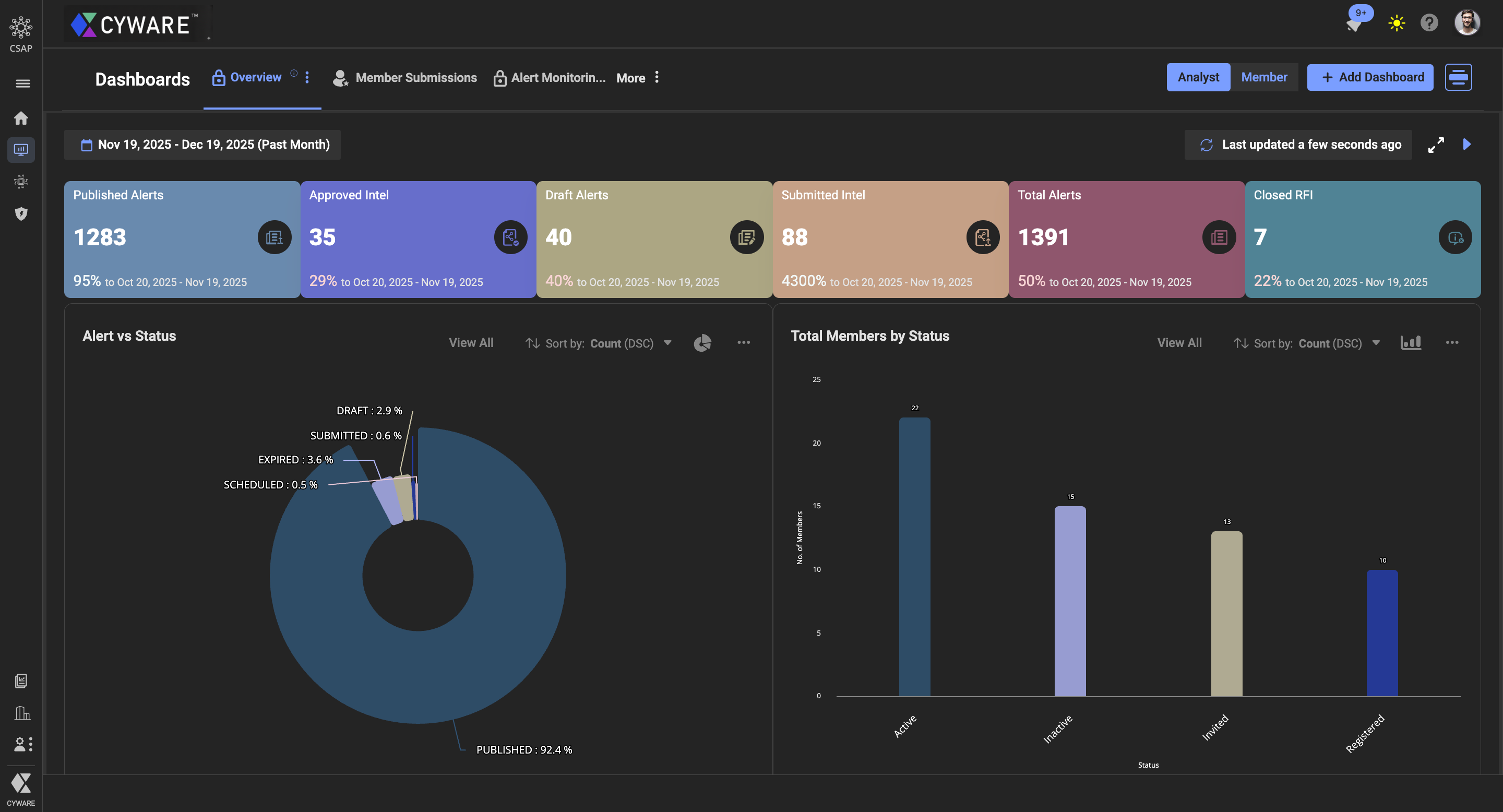Image resolution: width=1503 pixels, height=812 pixels.
Task: Click the Home icon in sidebar
Action: pyautogui.click(x=21, y=118)
